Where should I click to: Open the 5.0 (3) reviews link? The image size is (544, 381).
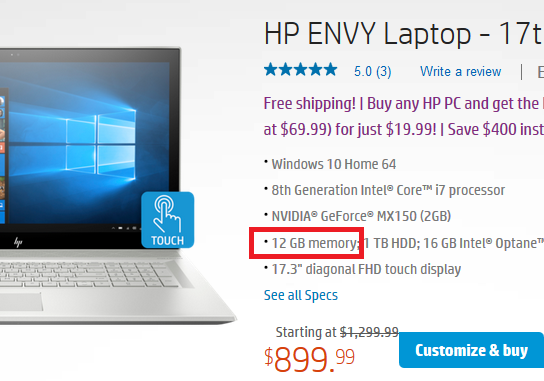pyautogui.click(x=373, y=71)
